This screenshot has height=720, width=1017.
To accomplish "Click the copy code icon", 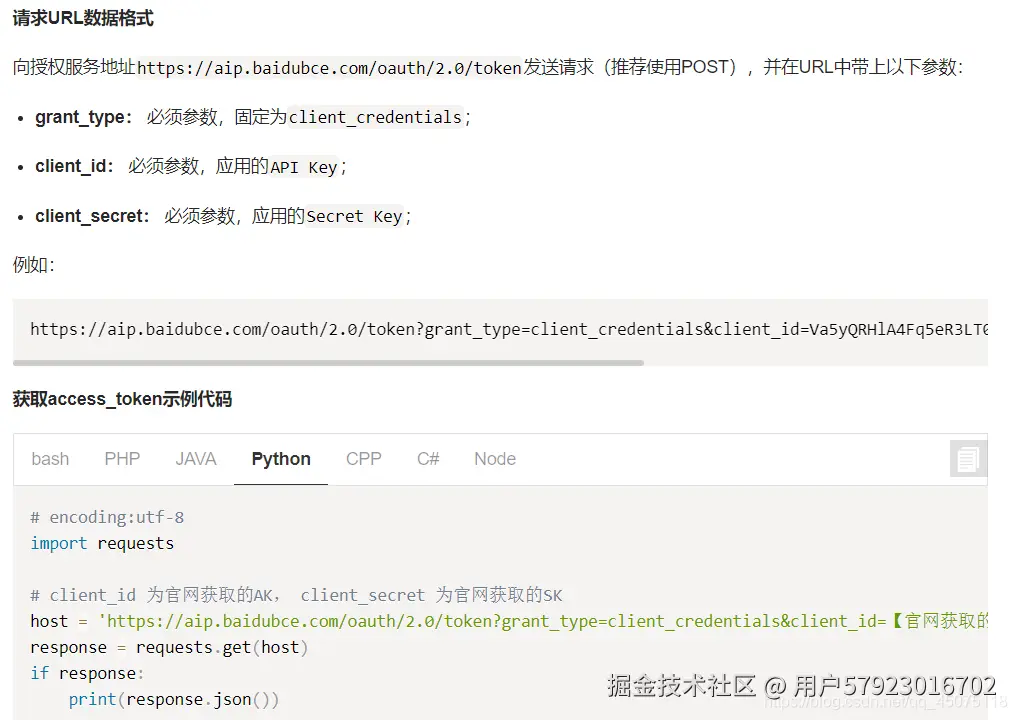I will [x=967, y=459].
